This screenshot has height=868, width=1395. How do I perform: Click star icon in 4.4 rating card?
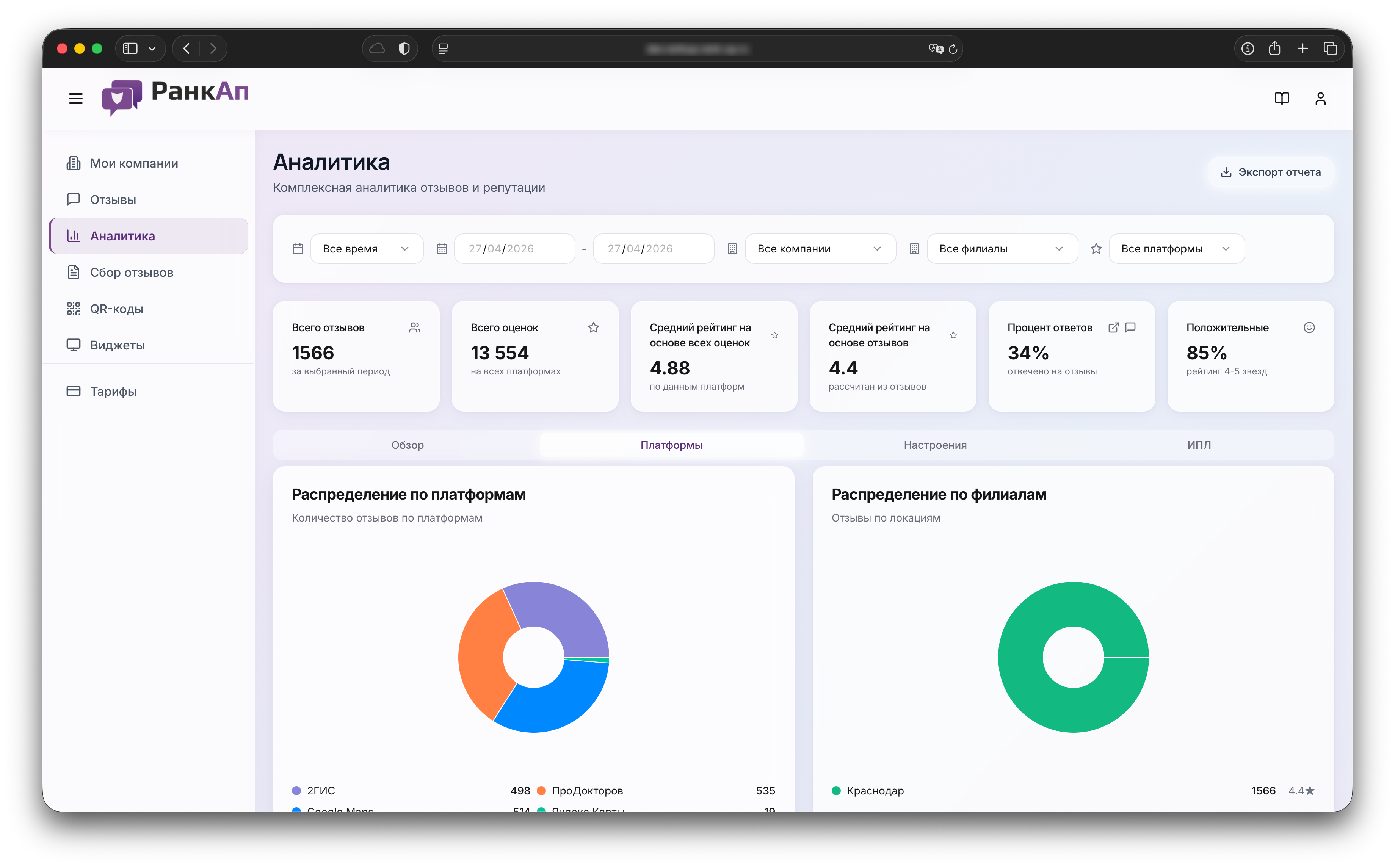(x=953, y=335)
